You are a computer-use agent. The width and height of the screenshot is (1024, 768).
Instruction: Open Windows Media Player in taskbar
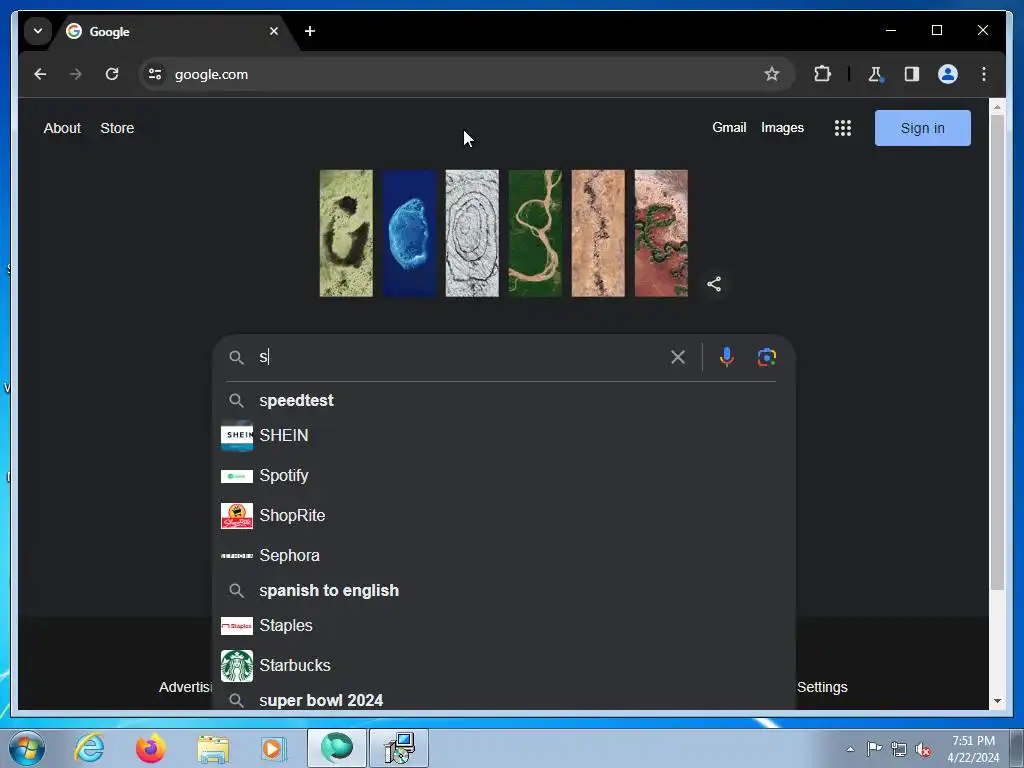click(273, 748)
